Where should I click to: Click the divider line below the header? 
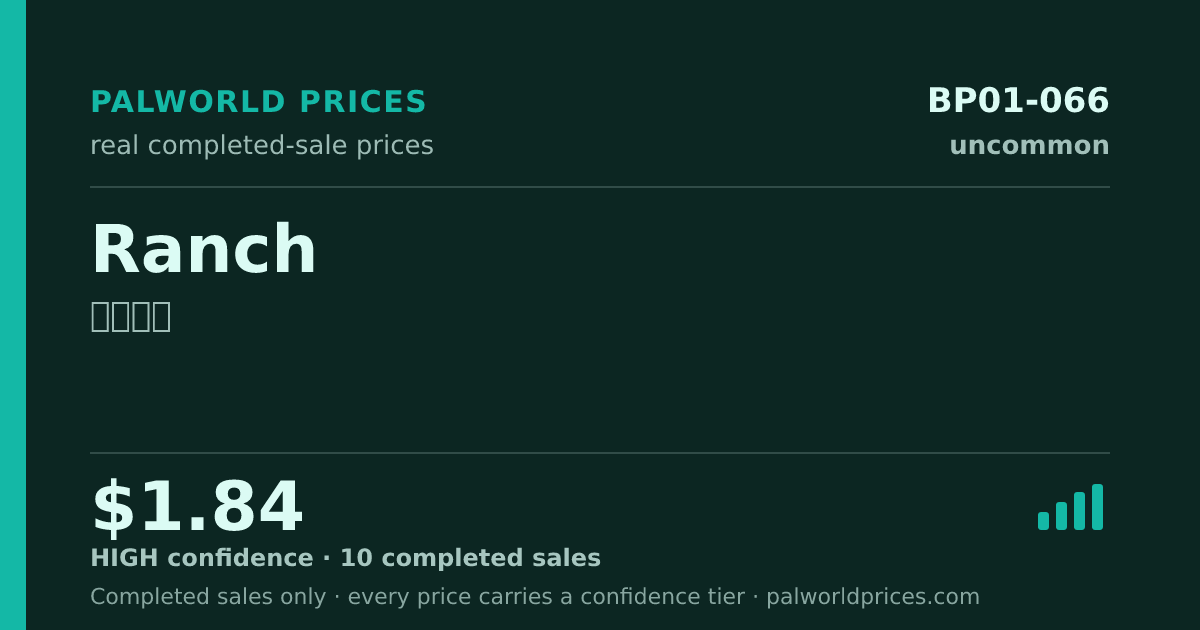(x=600, y=187)
